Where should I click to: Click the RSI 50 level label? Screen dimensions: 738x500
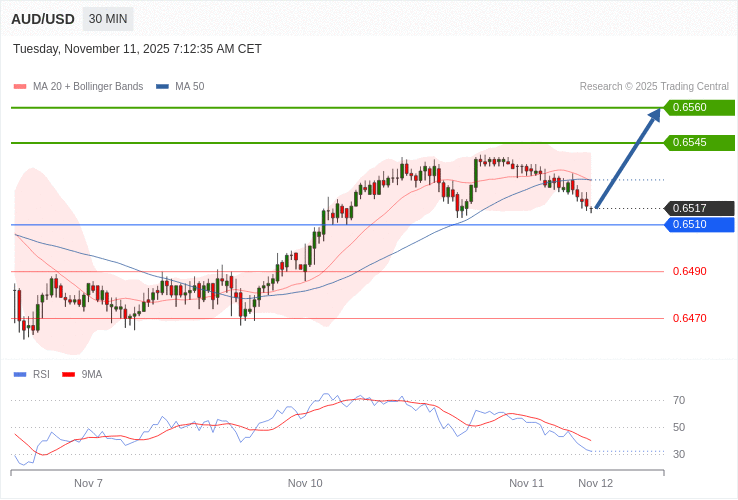679,427
